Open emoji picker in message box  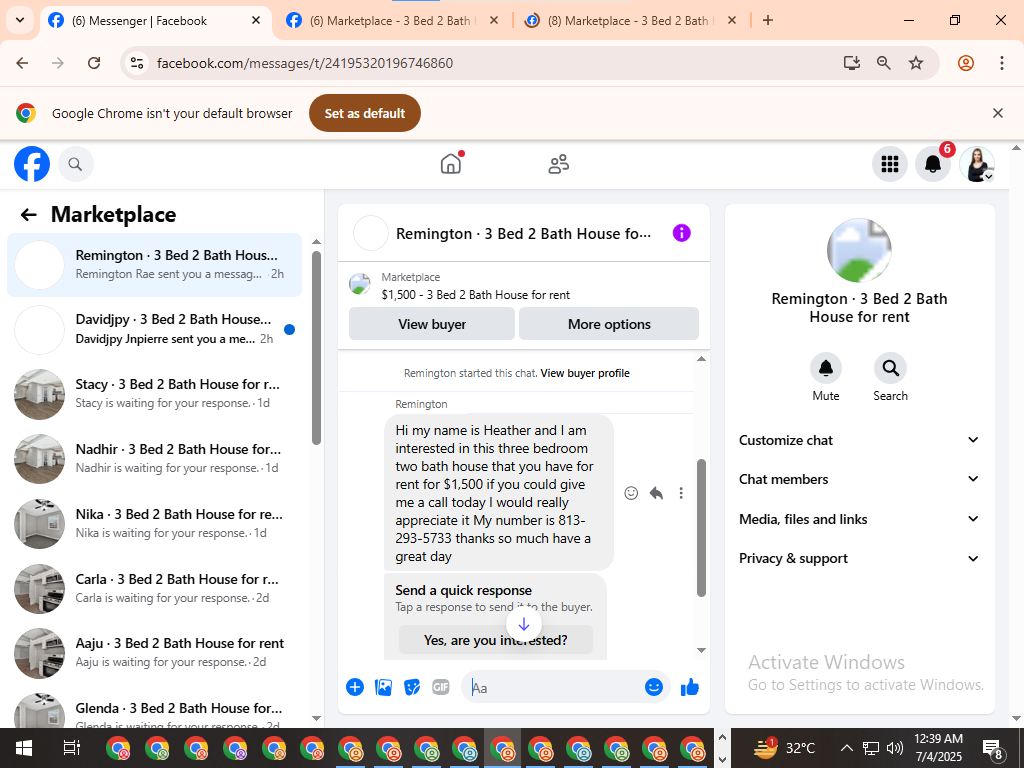click(654, 687)
